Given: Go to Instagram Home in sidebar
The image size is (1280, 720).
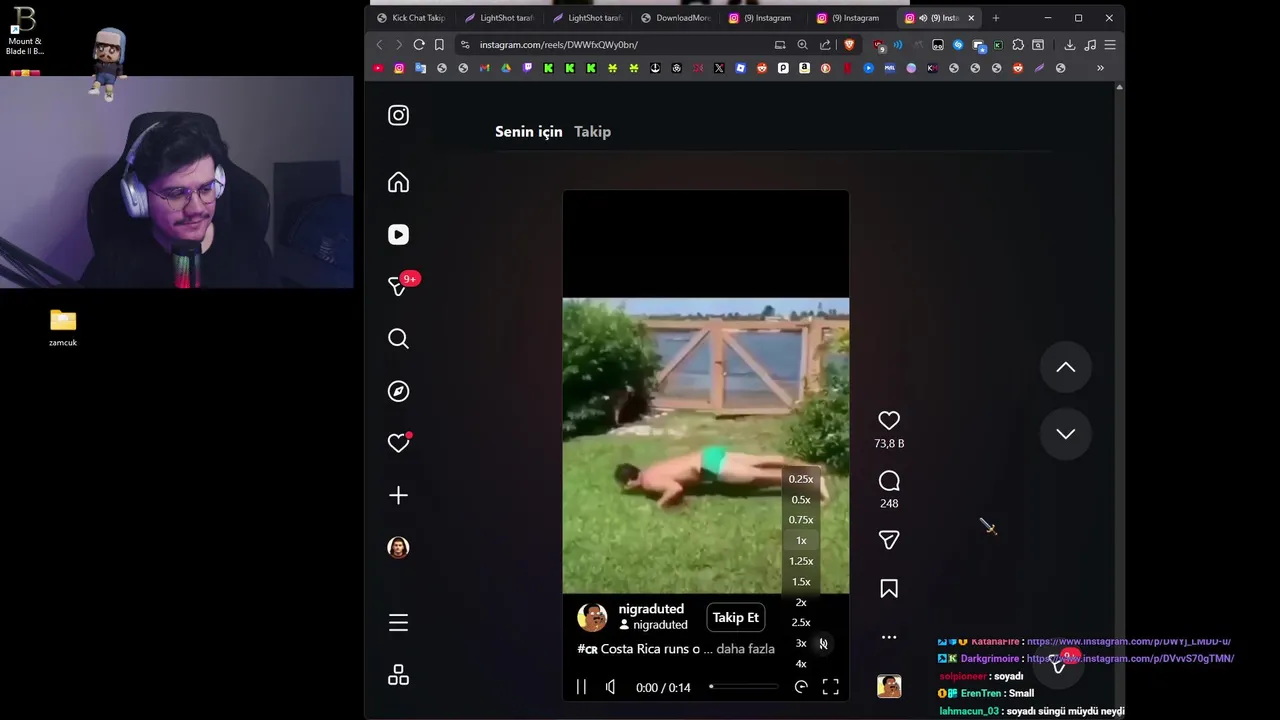Looking at the screenshot, I should pyautogui.click(x=398, y=182).
